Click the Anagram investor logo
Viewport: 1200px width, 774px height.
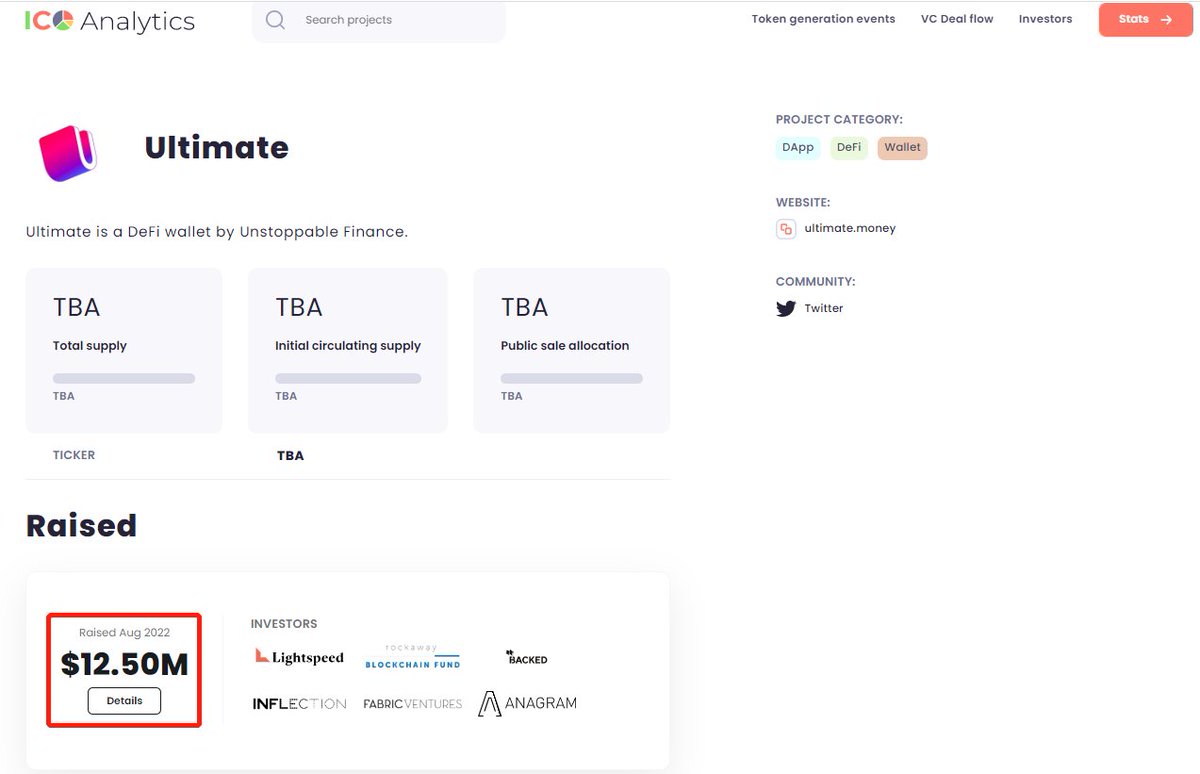(527, 703)
